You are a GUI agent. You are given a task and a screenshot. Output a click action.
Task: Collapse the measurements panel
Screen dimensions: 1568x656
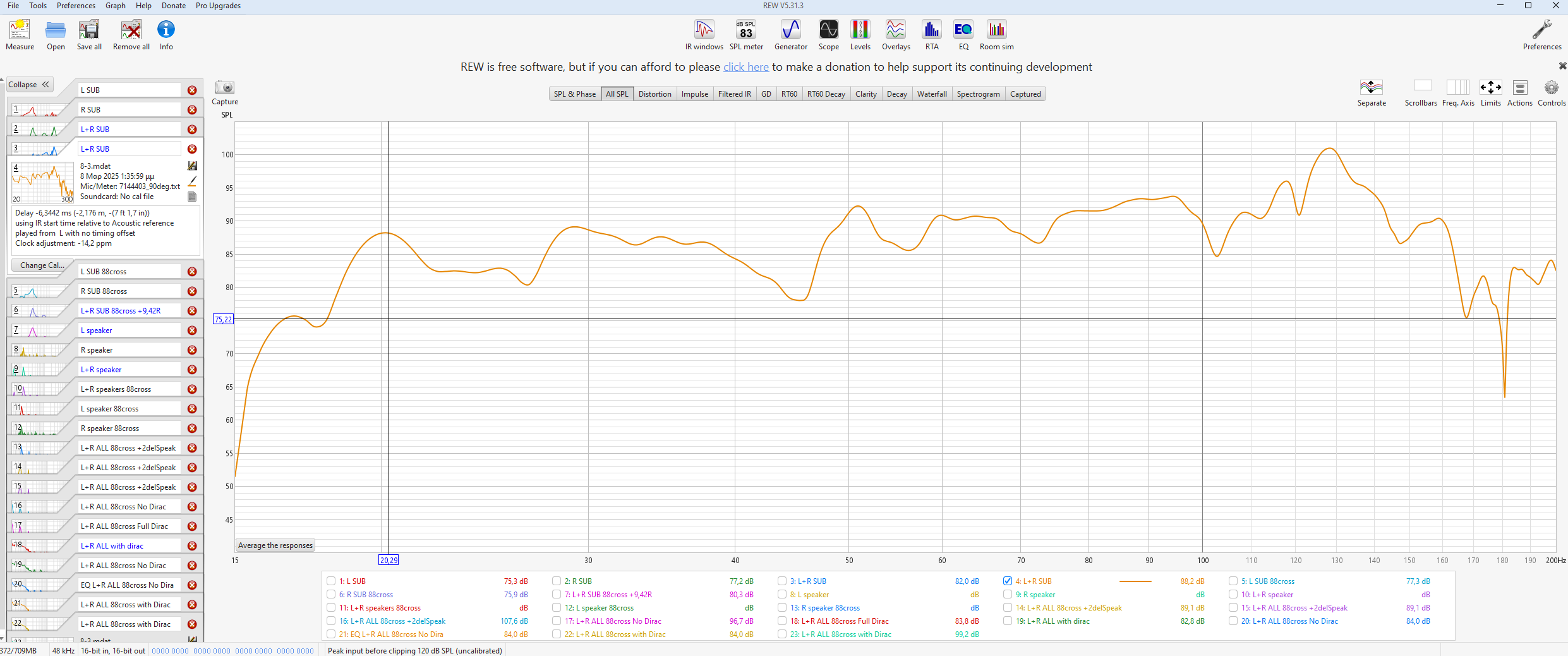tap(29, 85)
